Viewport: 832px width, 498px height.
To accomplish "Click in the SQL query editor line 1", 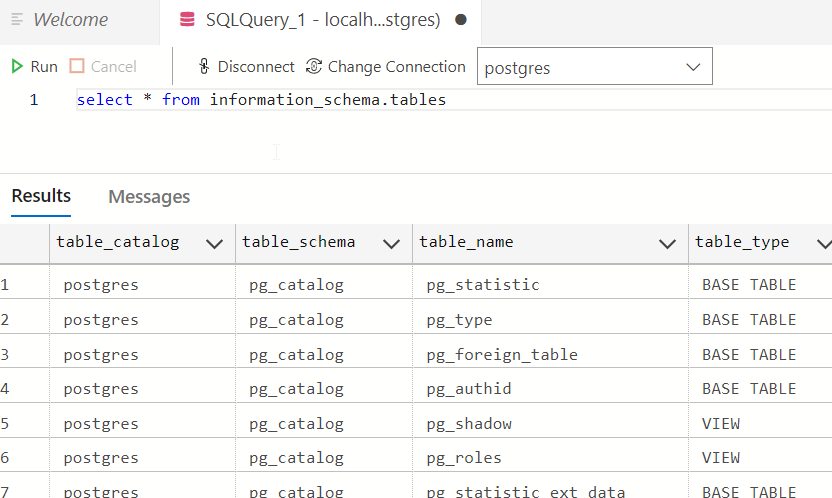I will (x=450, y=100).
